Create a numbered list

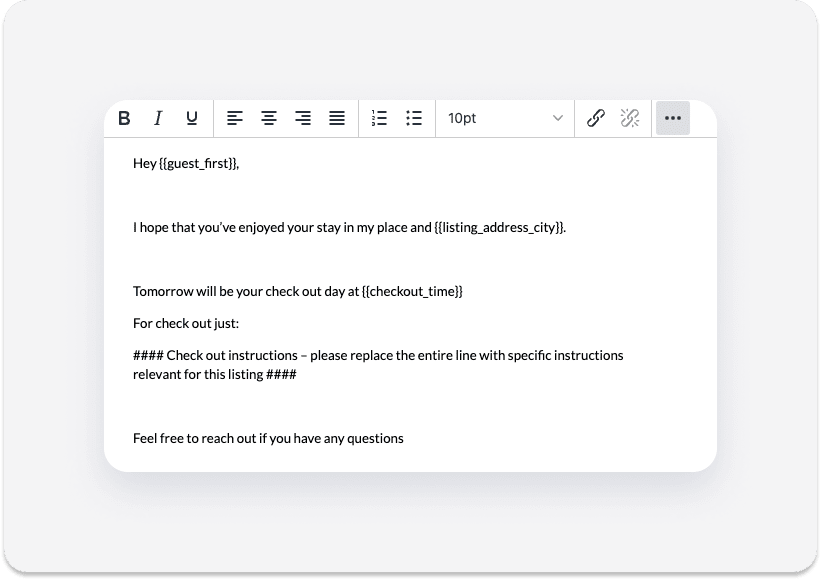coord(379,118)
